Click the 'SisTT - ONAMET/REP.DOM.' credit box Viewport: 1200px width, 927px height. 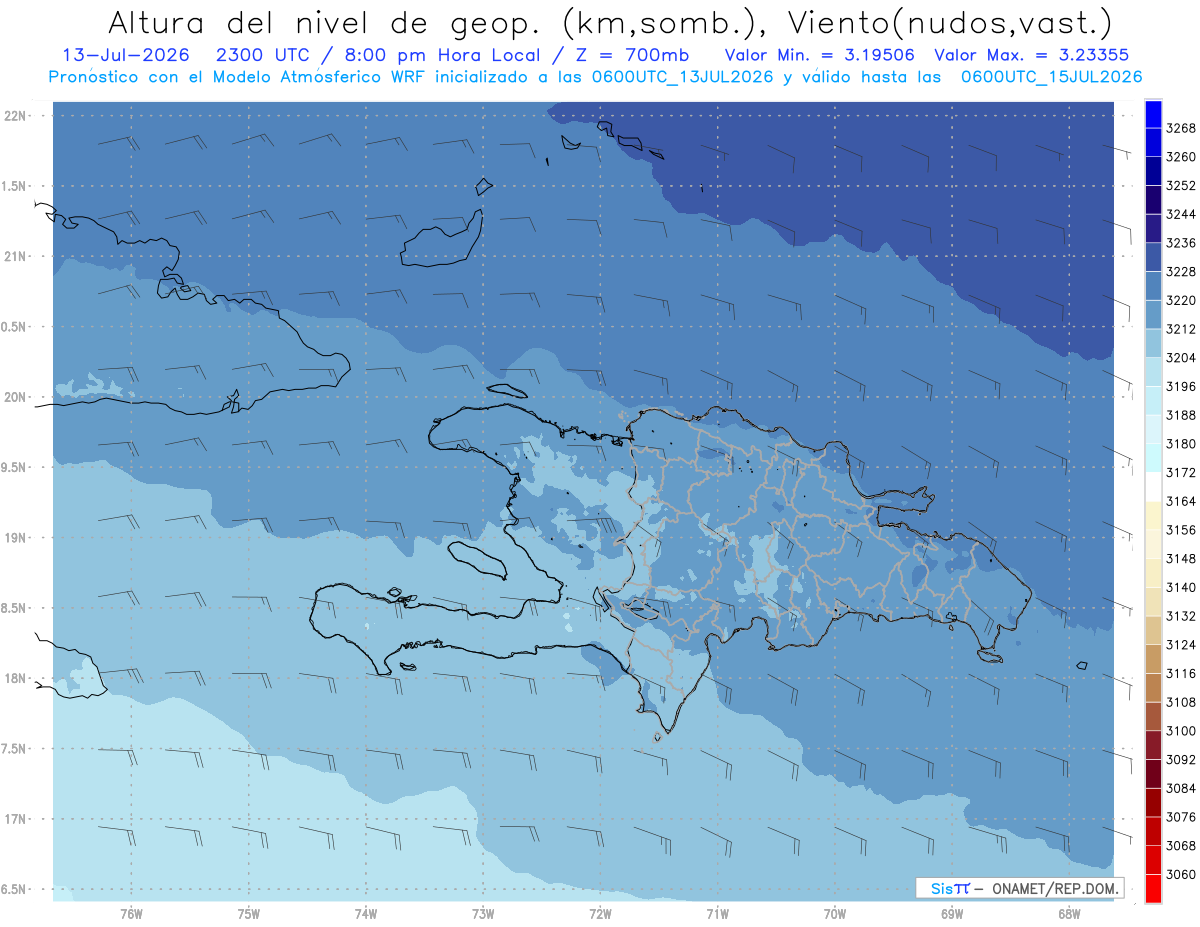click(x=1020, y=888)
